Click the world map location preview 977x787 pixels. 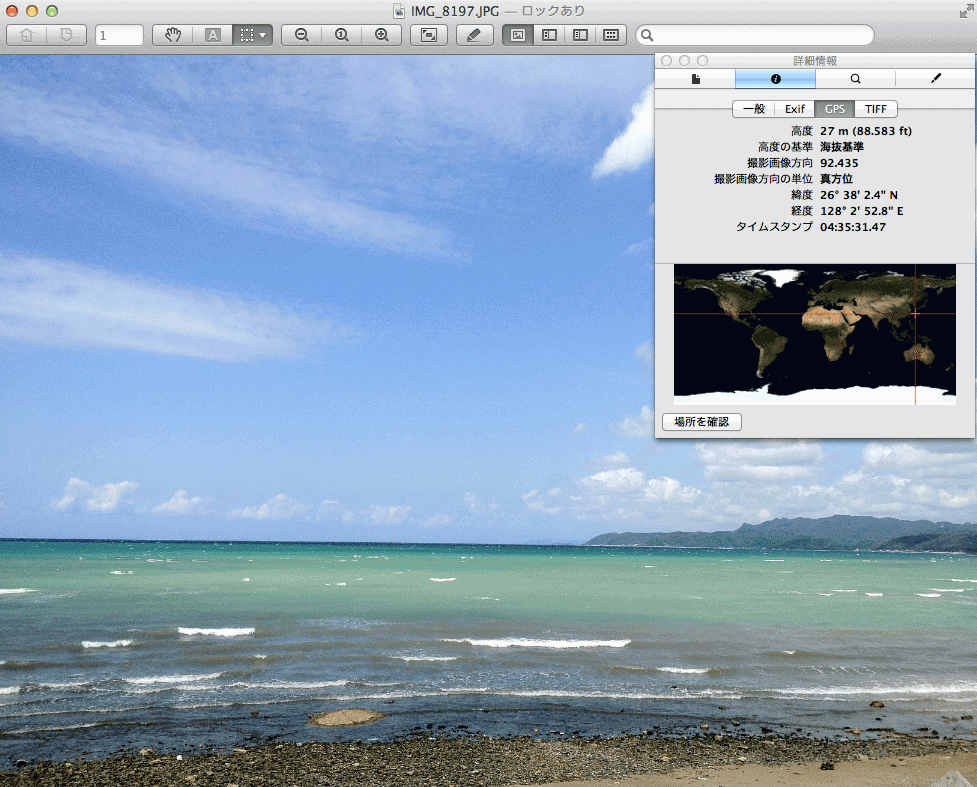[x=814, y=335]
